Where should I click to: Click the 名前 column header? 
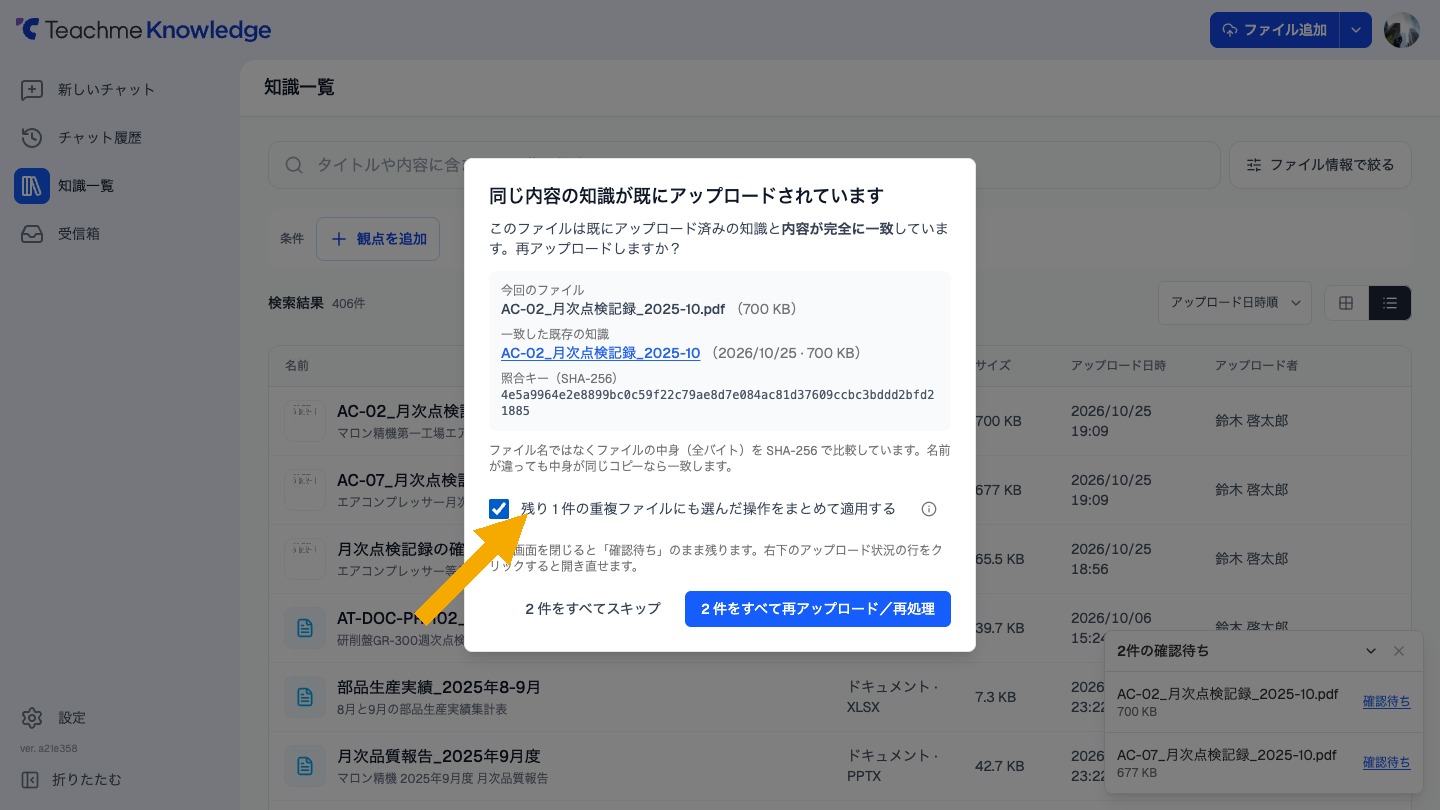(x=297, y=366)
